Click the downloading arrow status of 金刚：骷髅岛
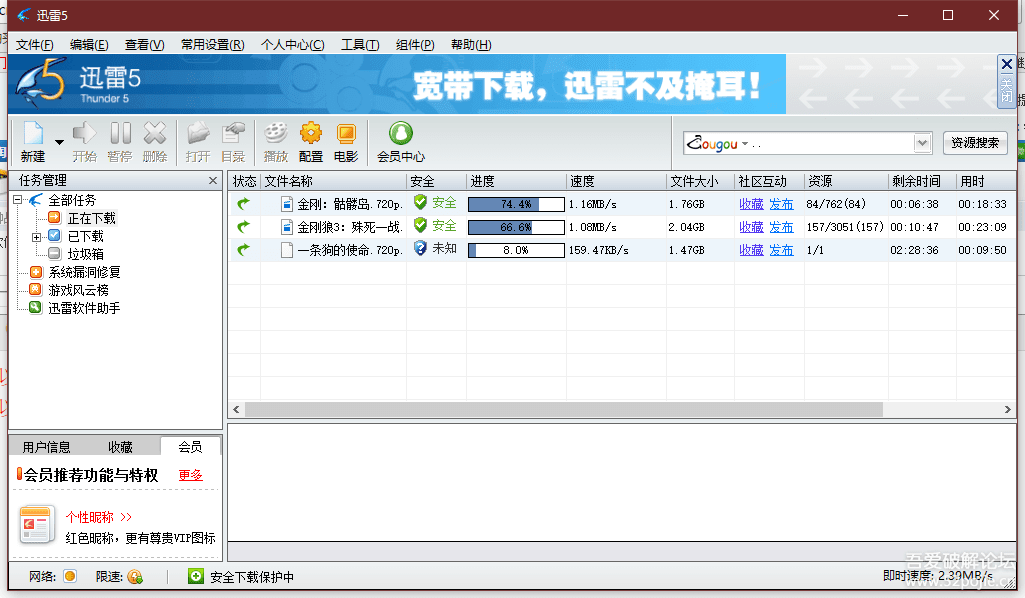The width and height of the screenshot is (1025, 598). click(x=244, y=204)
